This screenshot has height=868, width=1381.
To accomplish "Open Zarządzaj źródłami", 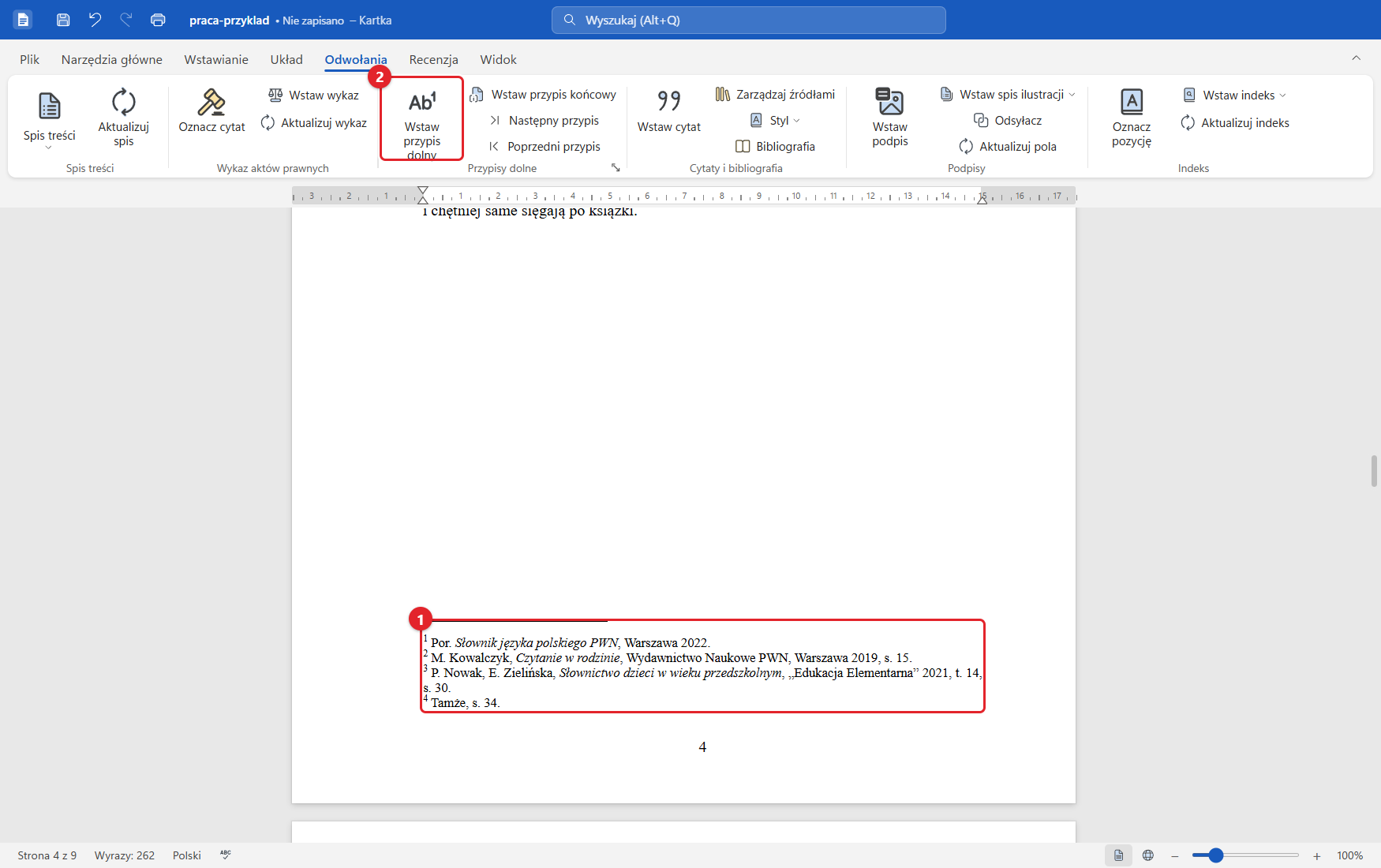I will (776, 95).
